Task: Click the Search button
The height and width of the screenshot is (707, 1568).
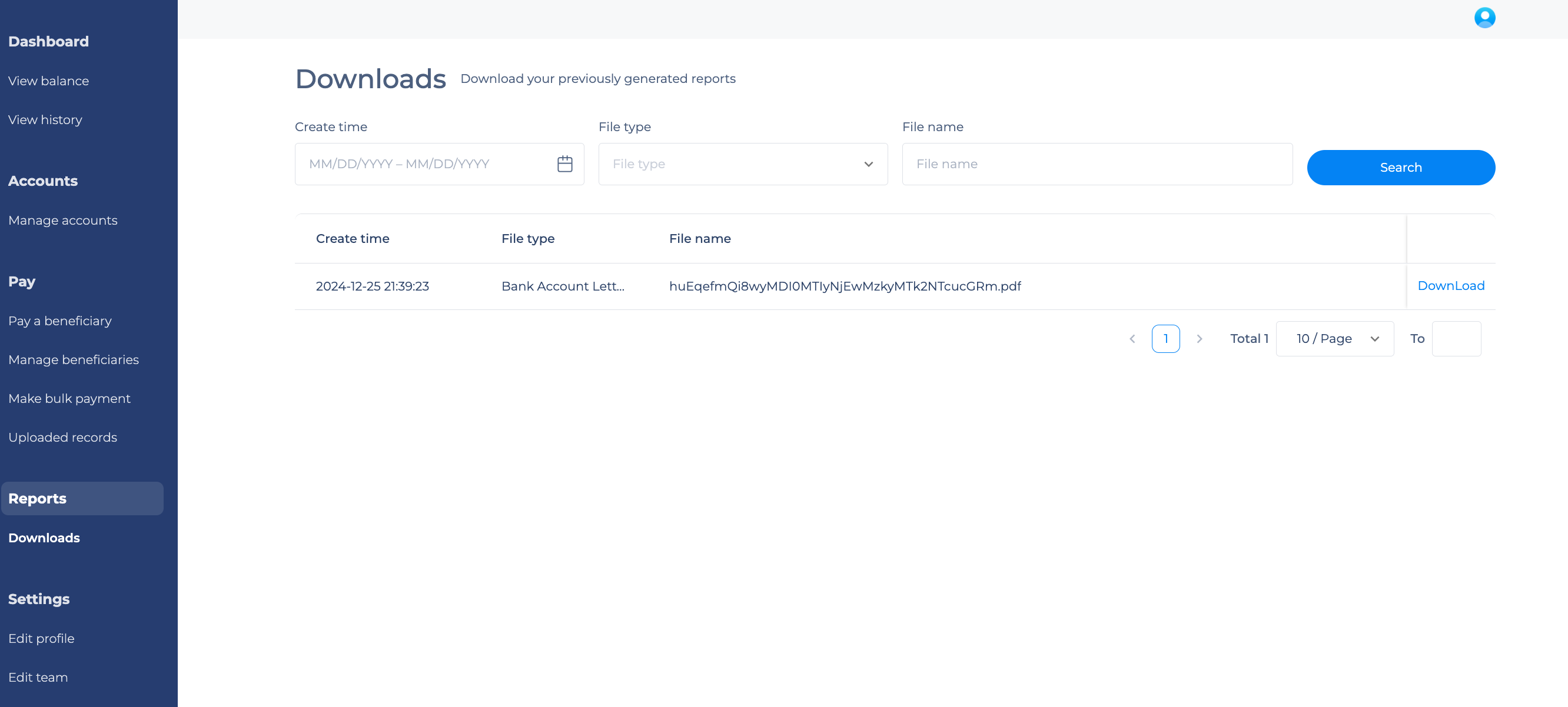Action: tap(1401, 167)
